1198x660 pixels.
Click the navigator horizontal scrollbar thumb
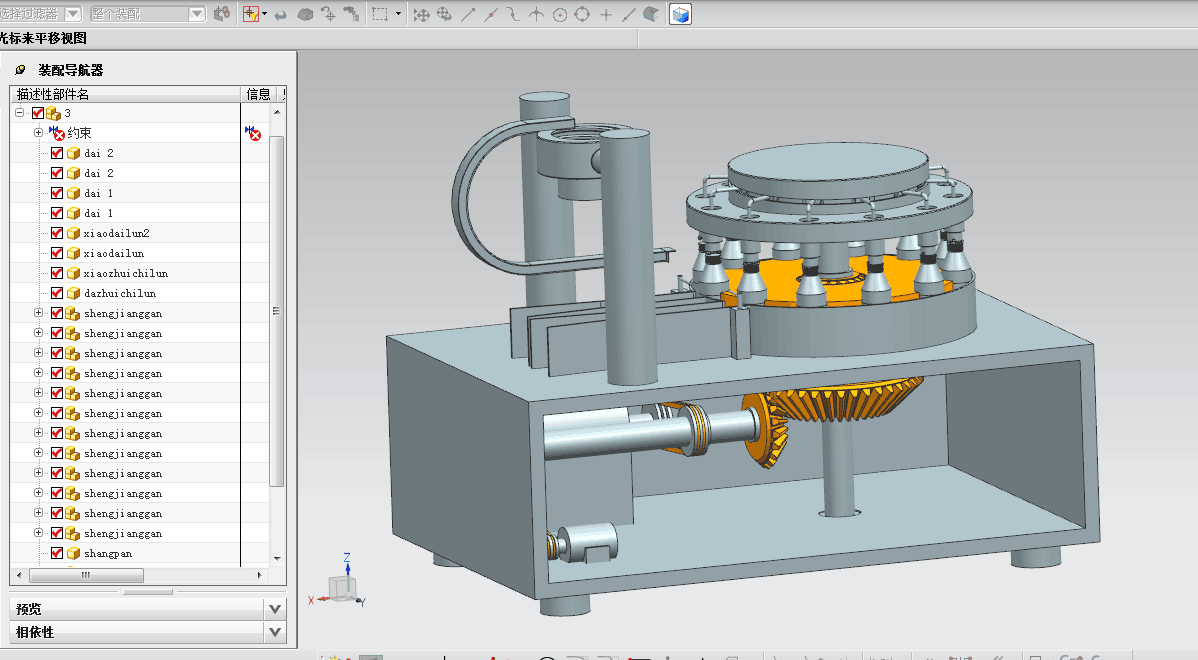click(86, 575)
